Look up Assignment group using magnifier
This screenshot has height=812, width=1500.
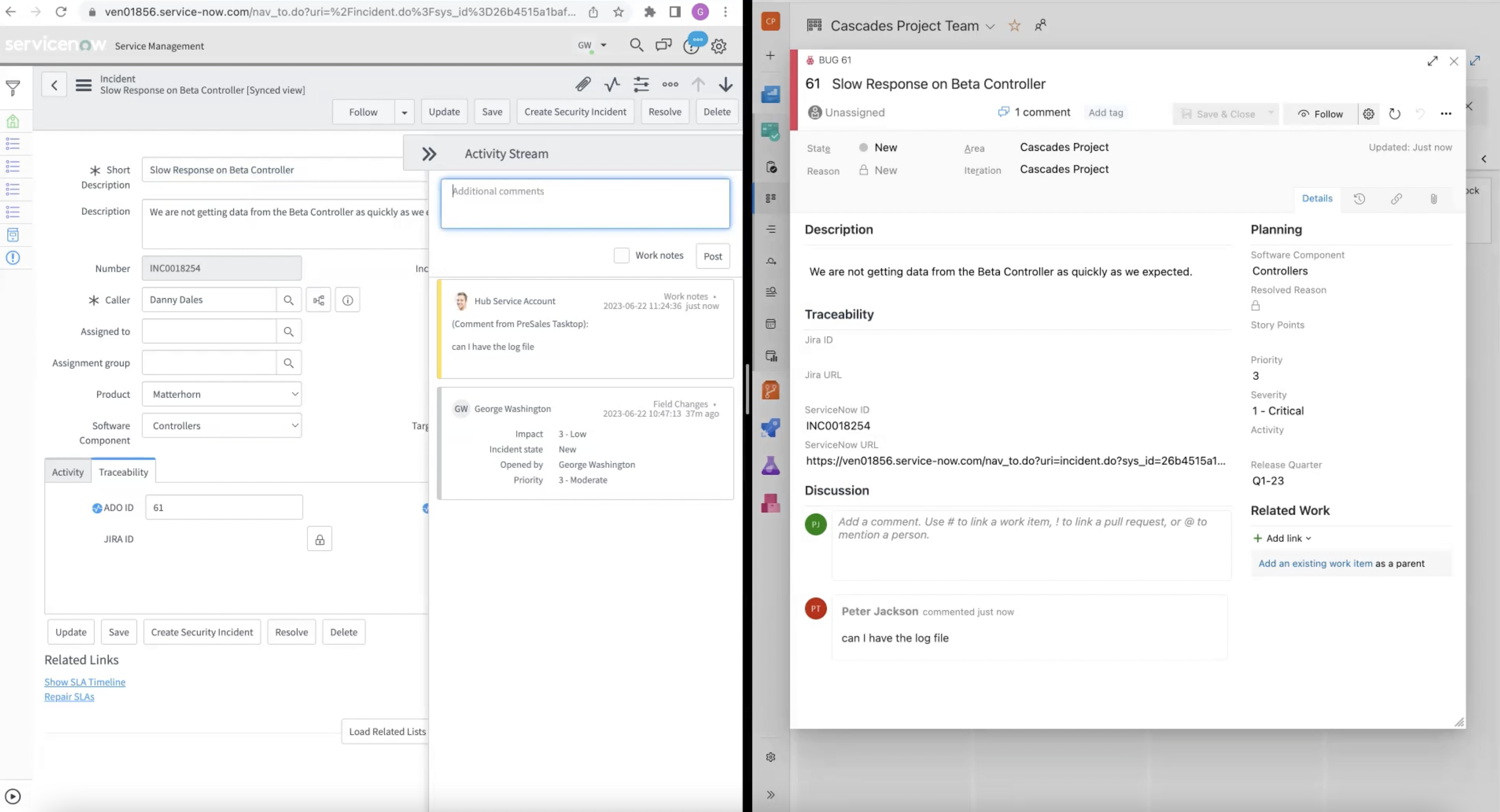pos(288,363)
